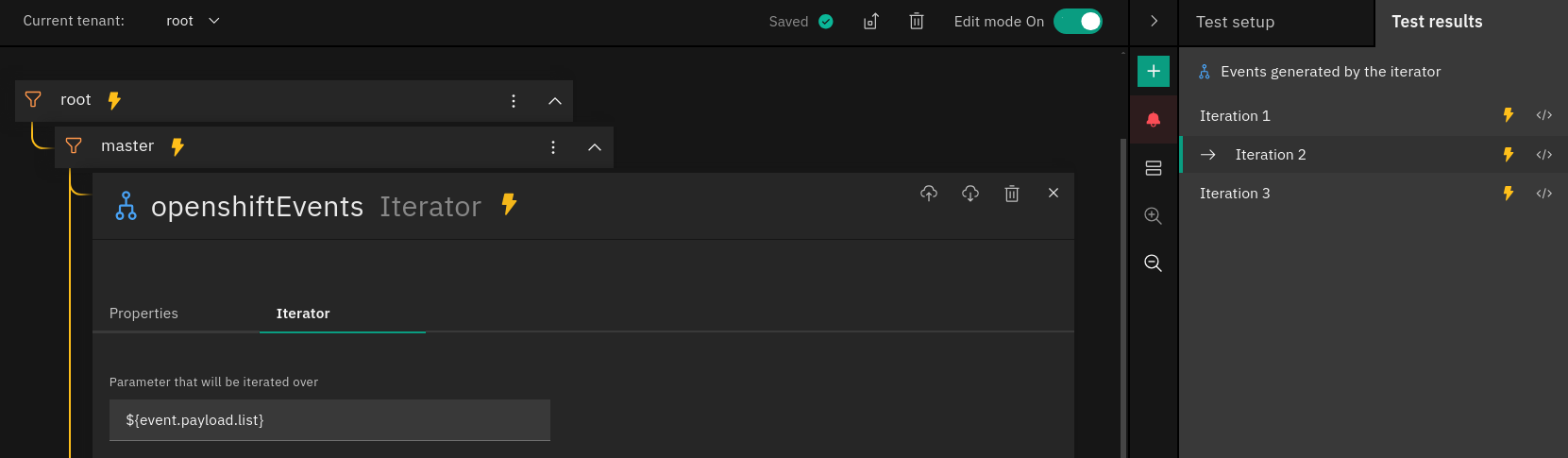Delete the openshiftEvents iterator node
The width and height of the screenshot is (1568, 458).
pos(1012,194)
